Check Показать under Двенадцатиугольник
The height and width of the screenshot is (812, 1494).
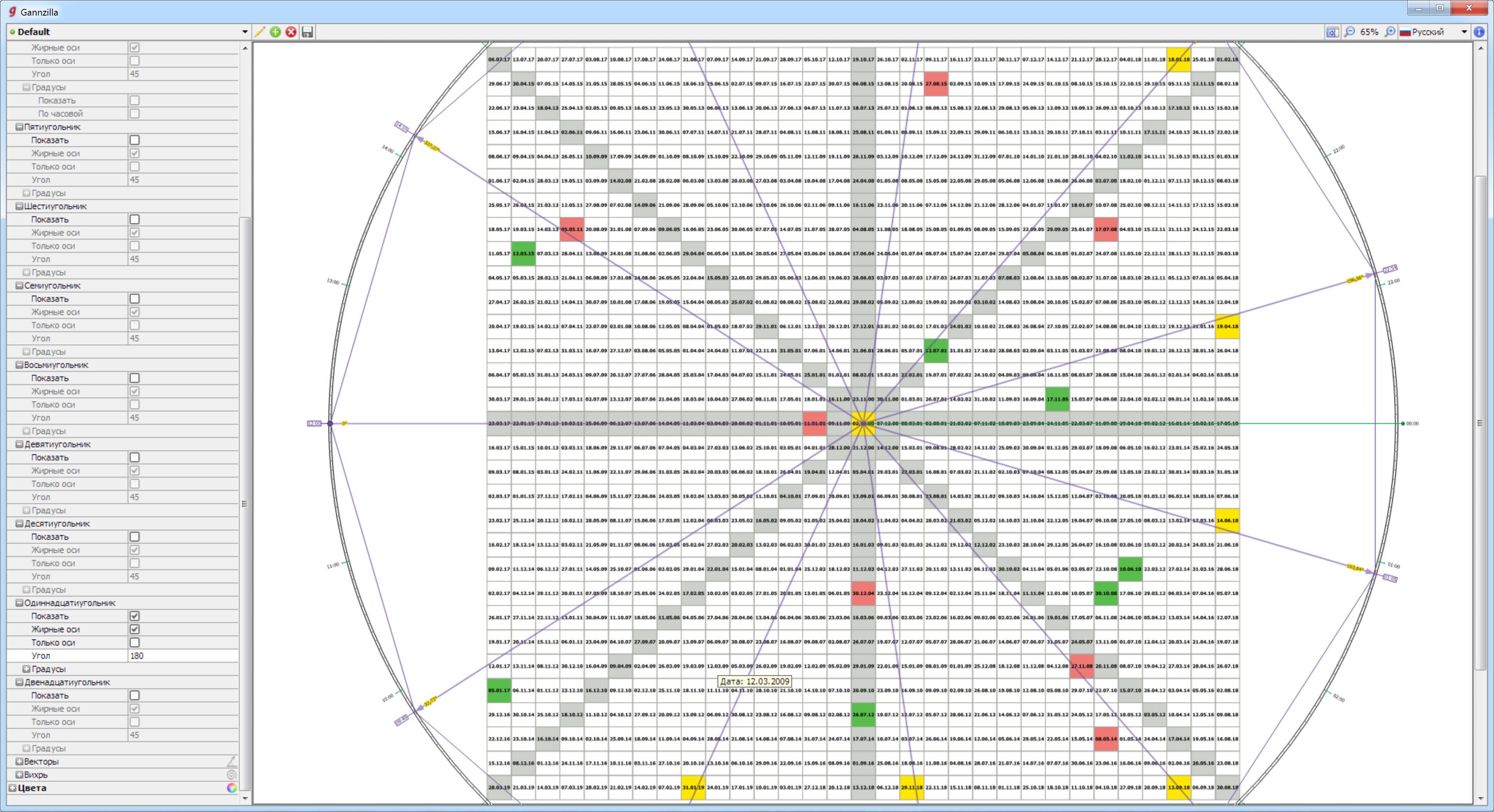(135, 695)
